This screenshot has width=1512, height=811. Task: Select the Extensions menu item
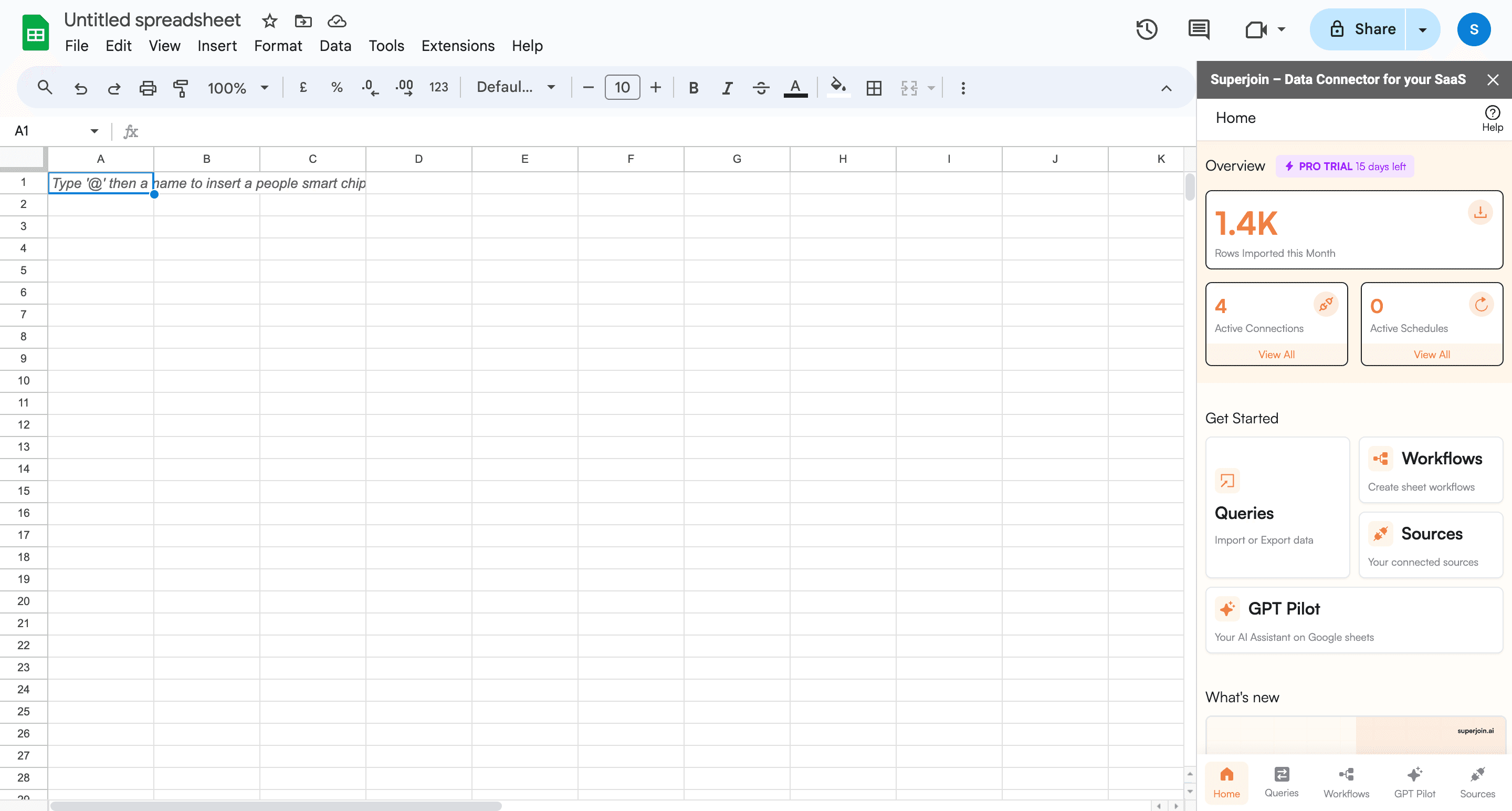click(457, 46)
